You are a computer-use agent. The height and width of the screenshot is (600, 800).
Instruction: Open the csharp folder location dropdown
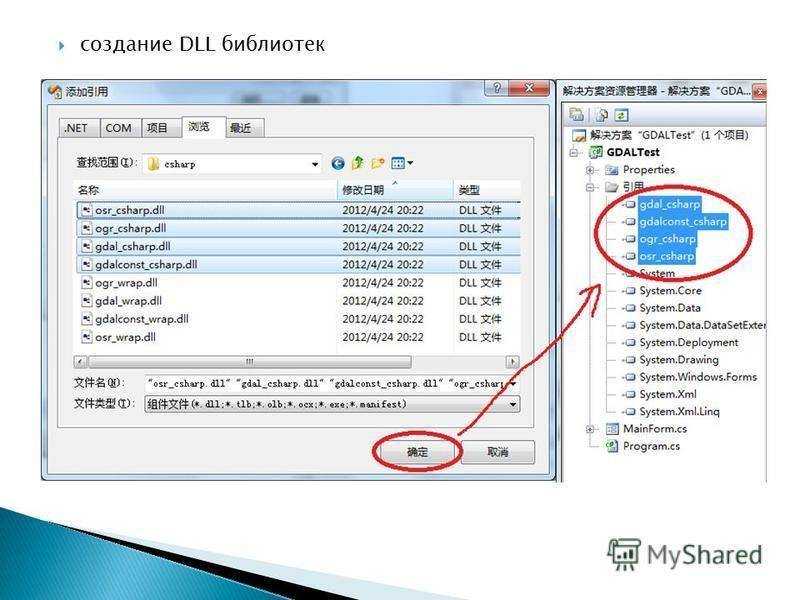click(315, 164)
